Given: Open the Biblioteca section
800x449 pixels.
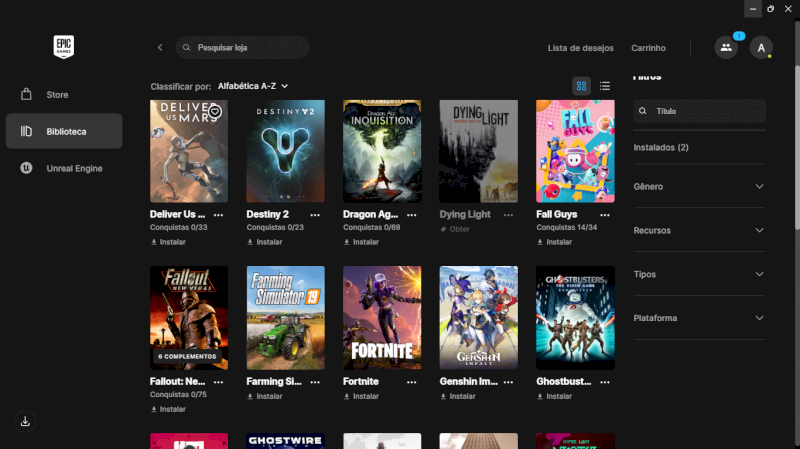Looking at the screenshot, I should pos(64,131).
